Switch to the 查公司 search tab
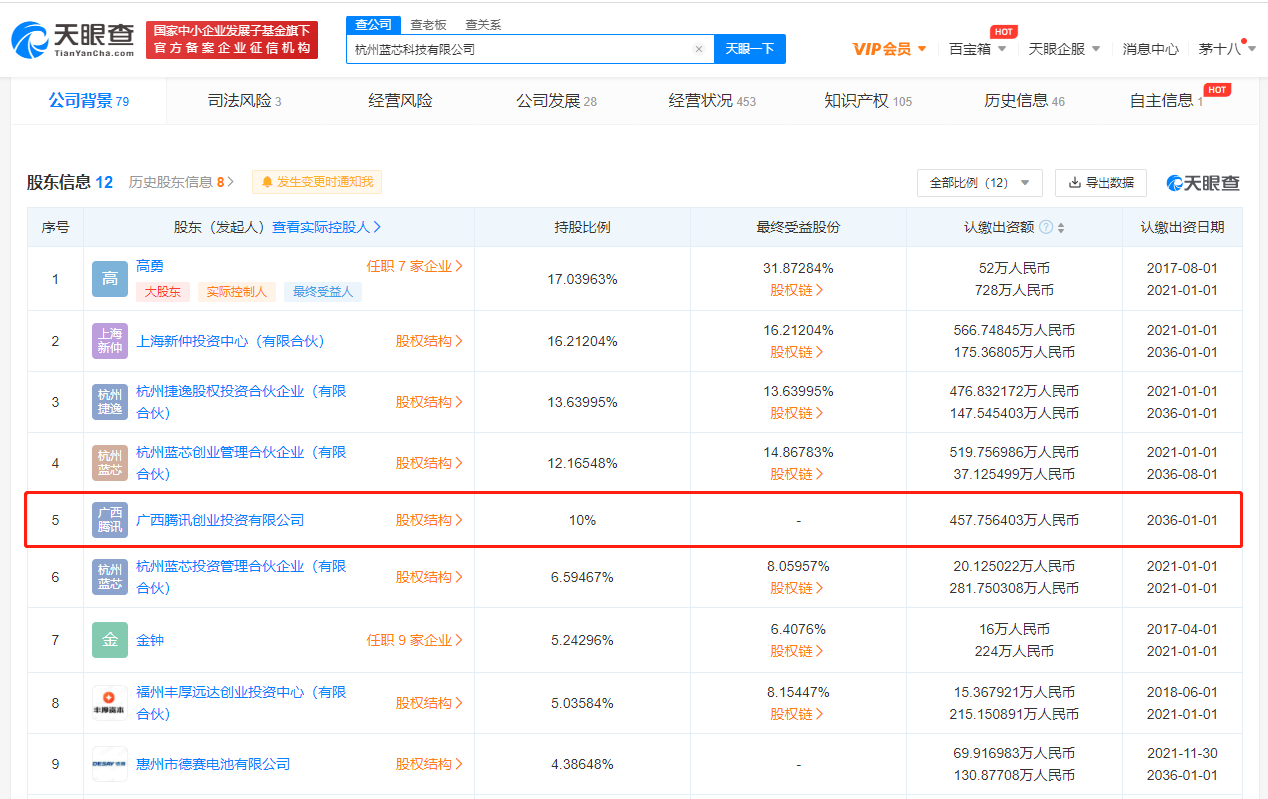Image resolution: width=1268 pixels, height=799 pixels. pos(374,24)
